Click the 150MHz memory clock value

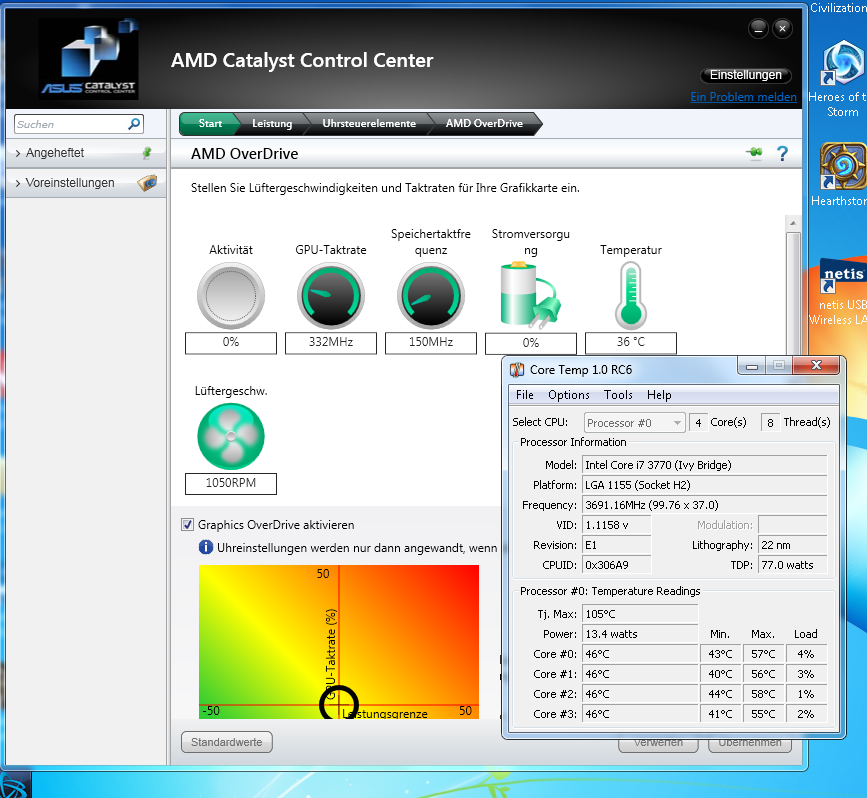pyautogui.click(x=431, y=342)
